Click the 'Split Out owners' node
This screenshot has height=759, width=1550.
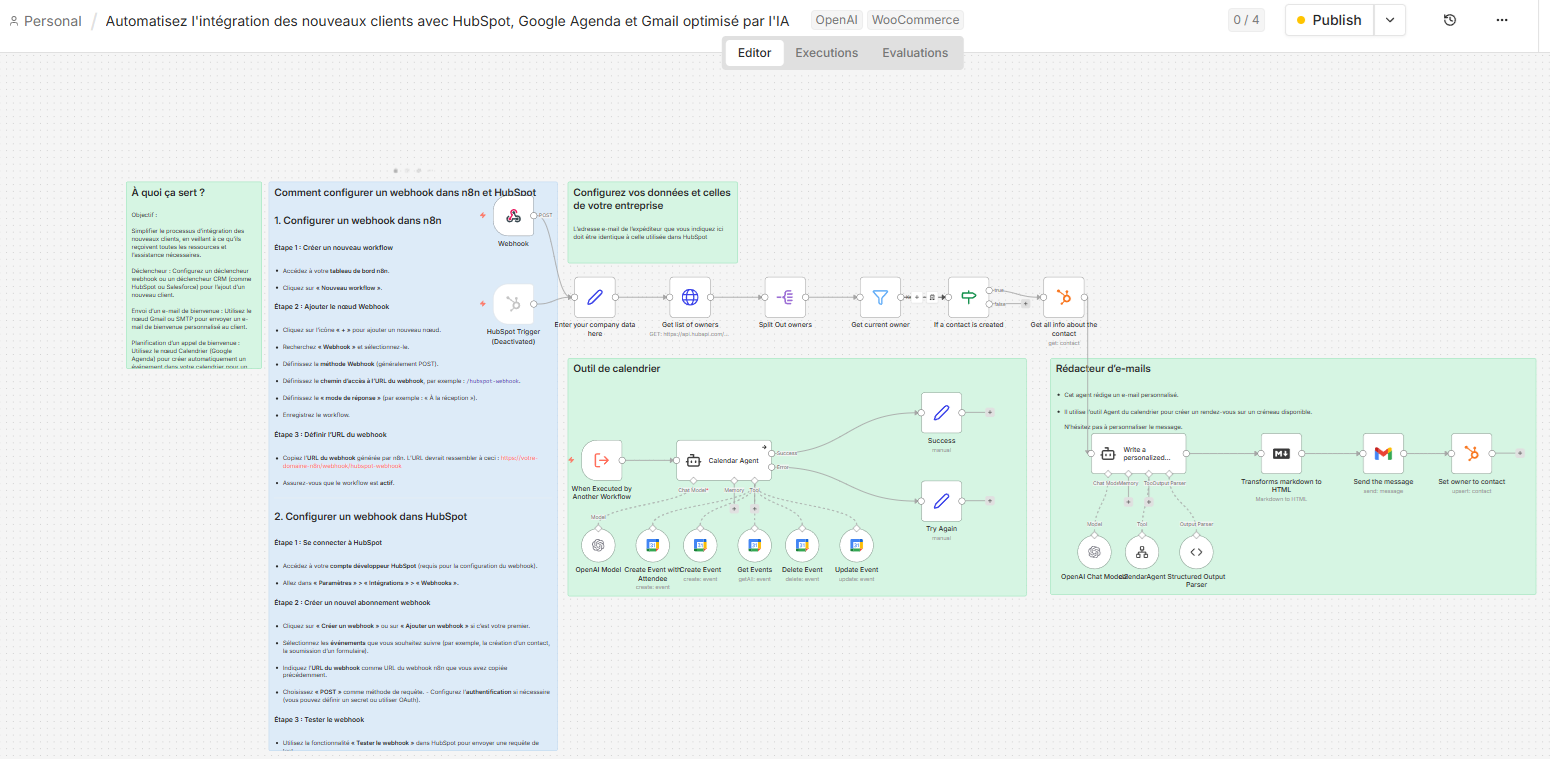[x=785, y=297]
